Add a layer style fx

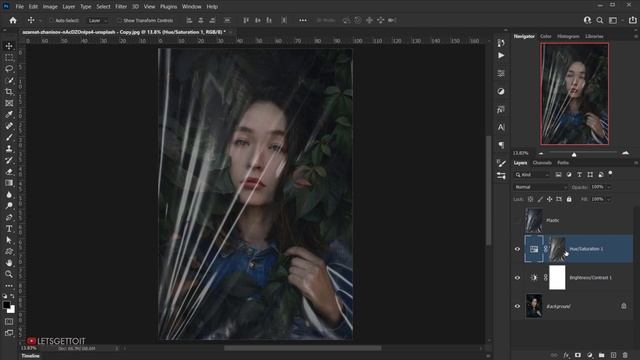point(566,355)
